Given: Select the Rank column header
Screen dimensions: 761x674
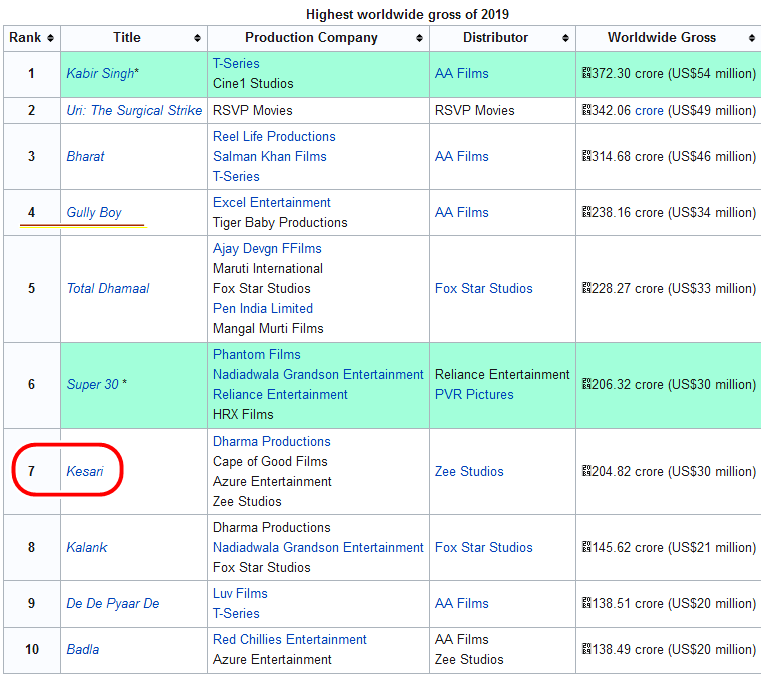Looking at the screenshot, I should (x=32, y=38).
